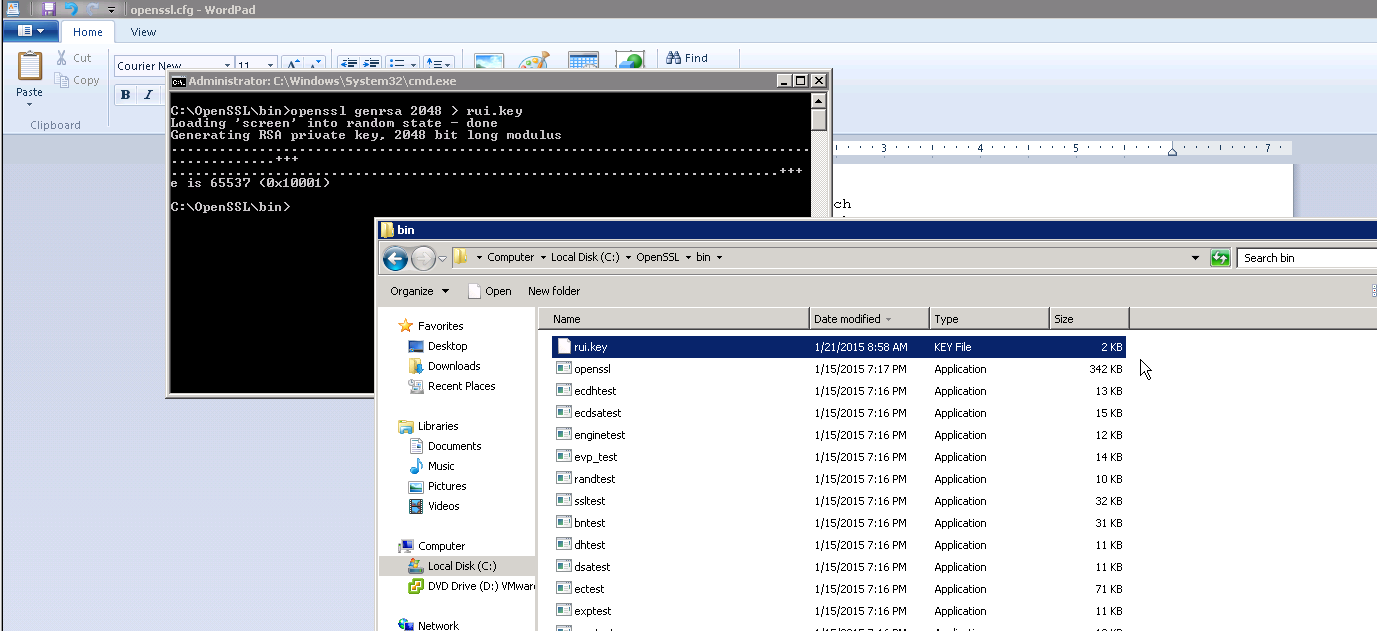1377x631 pixels.
Task: Click the Date and time icon in ribbon
Action: pos(583,62)
